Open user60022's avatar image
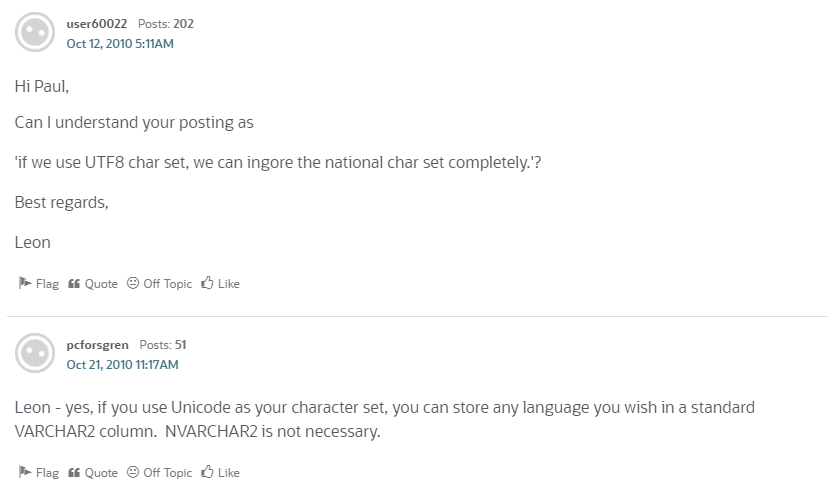The width and height of the screenshot is (828, 502). click(x=35, y=33)
